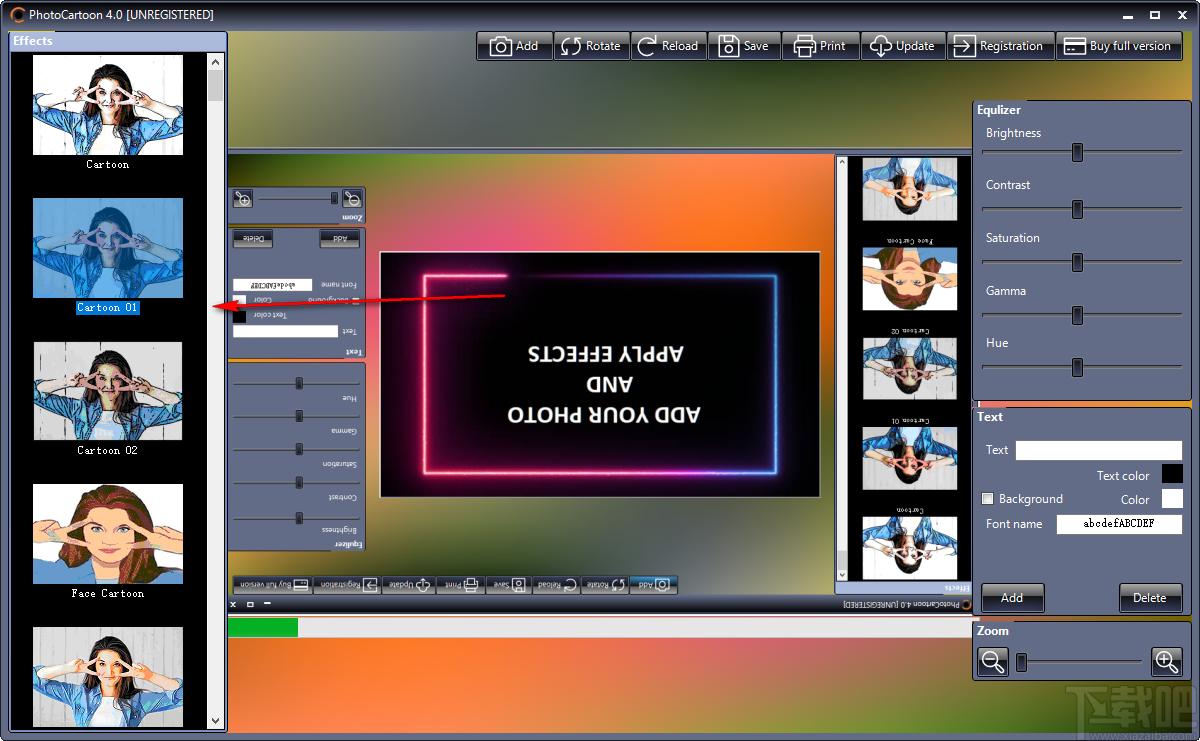
Task: Click the Effects list scroll up arrow
Action: (x=215, y=61)
